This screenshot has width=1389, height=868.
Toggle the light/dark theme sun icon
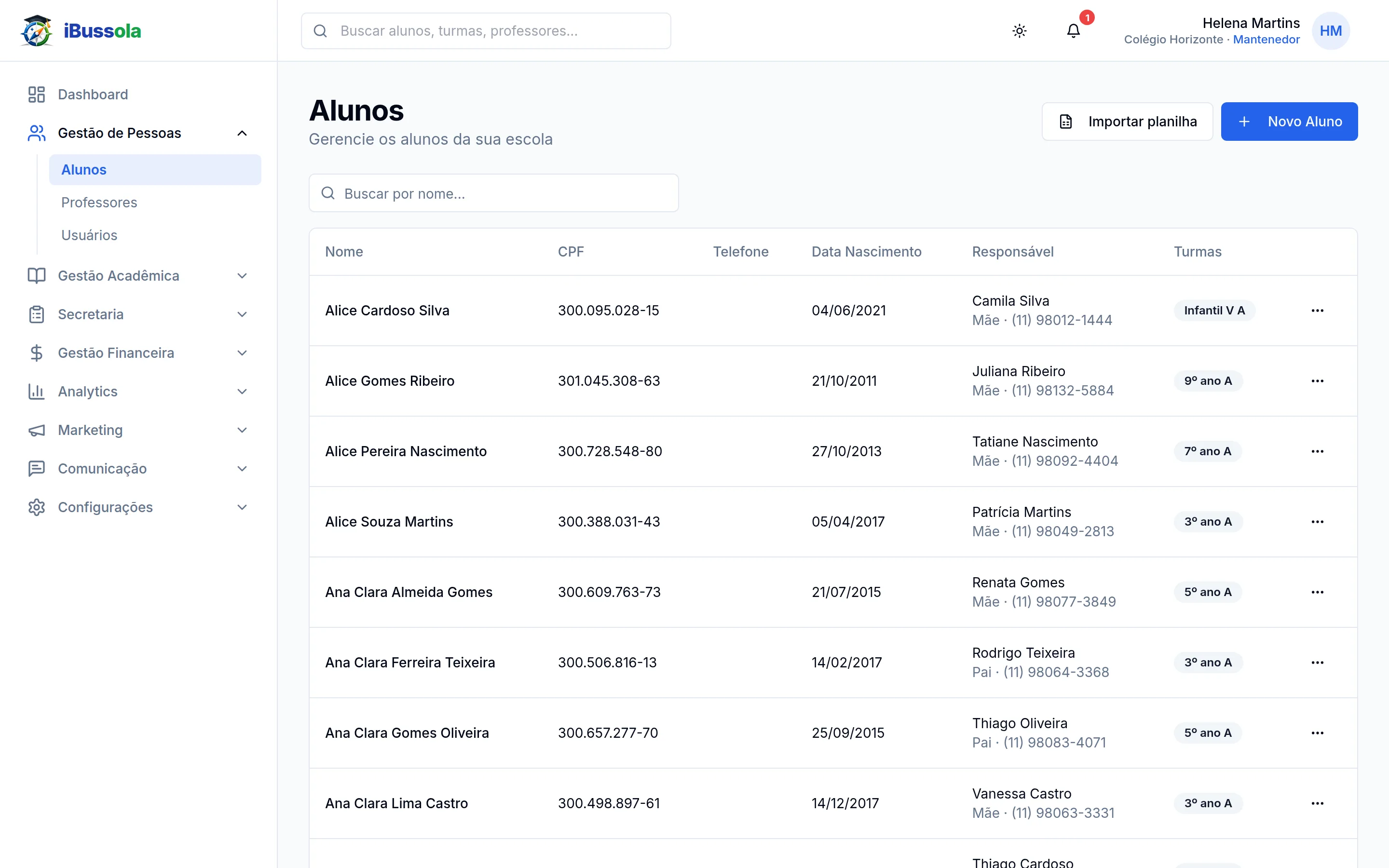click(x=1020, y=31)
